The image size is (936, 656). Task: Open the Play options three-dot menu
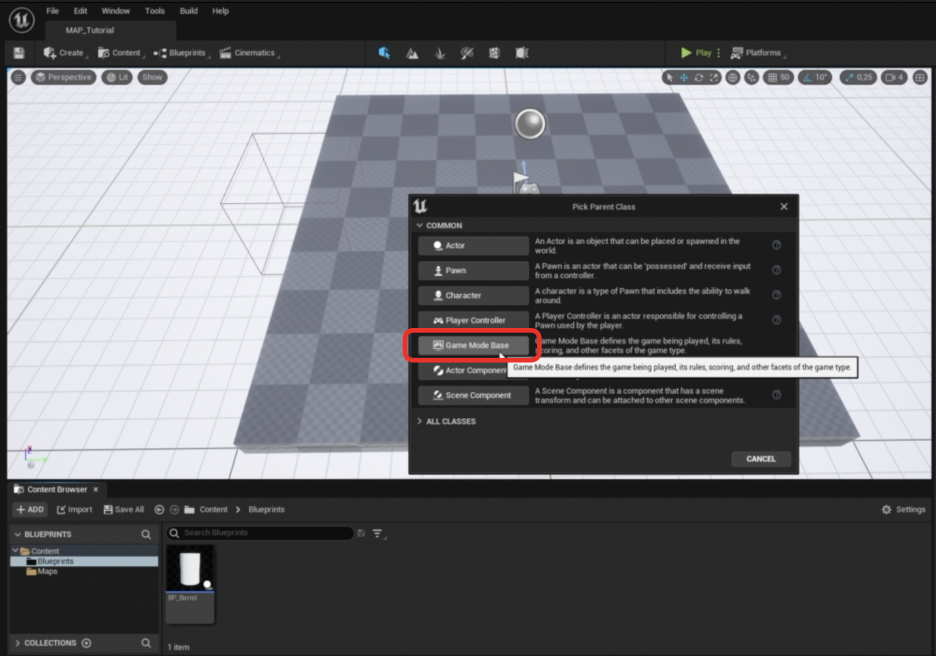pyautogui.click(x=719, y=53)
